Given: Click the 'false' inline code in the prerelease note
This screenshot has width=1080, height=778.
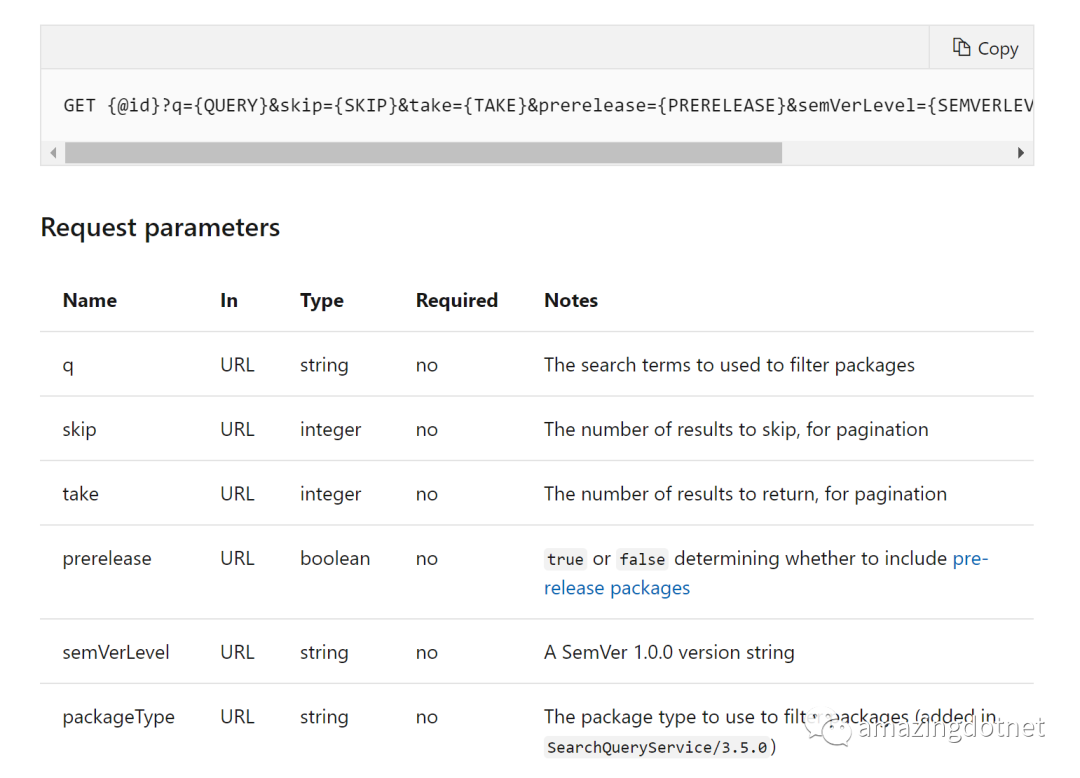Looking at the screenshot, I should tap(642, 559).
